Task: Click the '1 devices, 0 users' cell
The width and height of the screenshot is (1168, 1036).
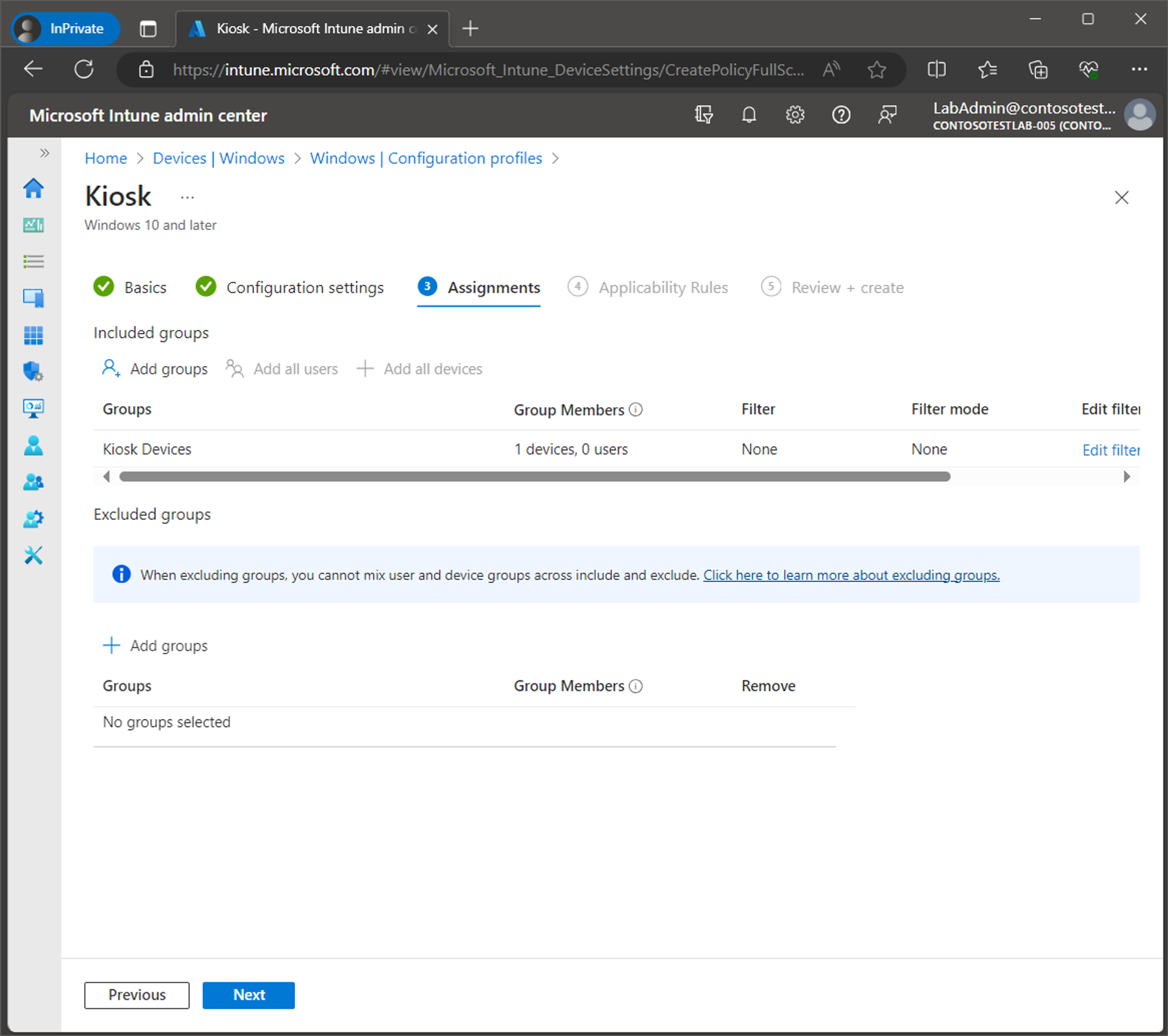Action: (x=571, y=449)
